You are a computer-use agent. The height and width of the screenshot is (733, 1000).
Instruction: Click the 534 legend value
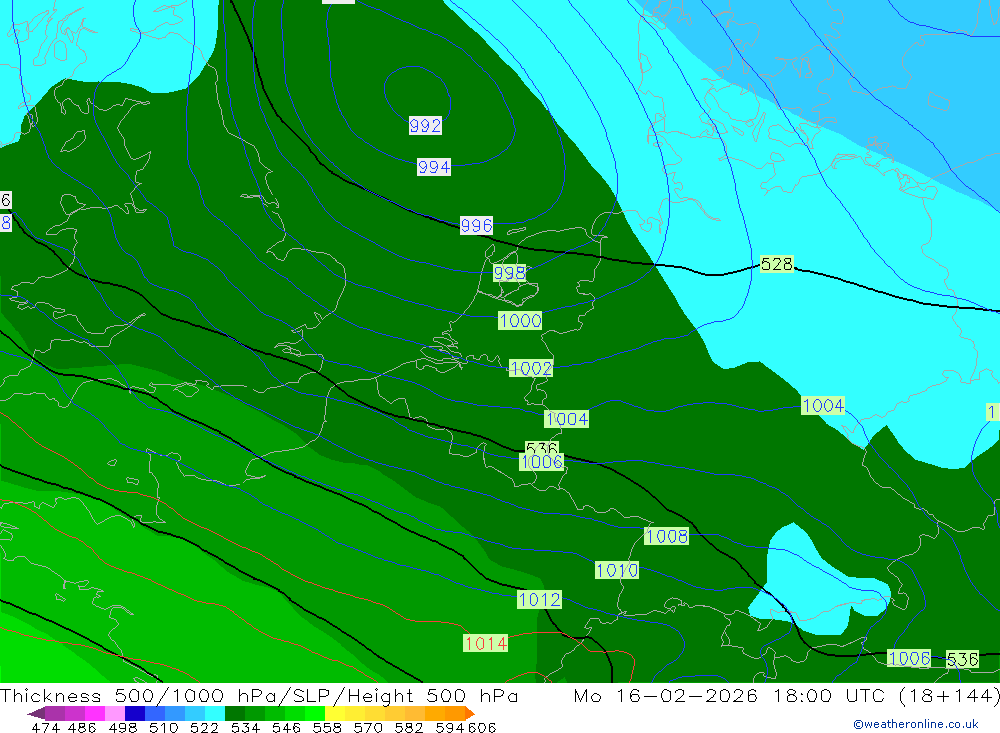click(246, 728)
